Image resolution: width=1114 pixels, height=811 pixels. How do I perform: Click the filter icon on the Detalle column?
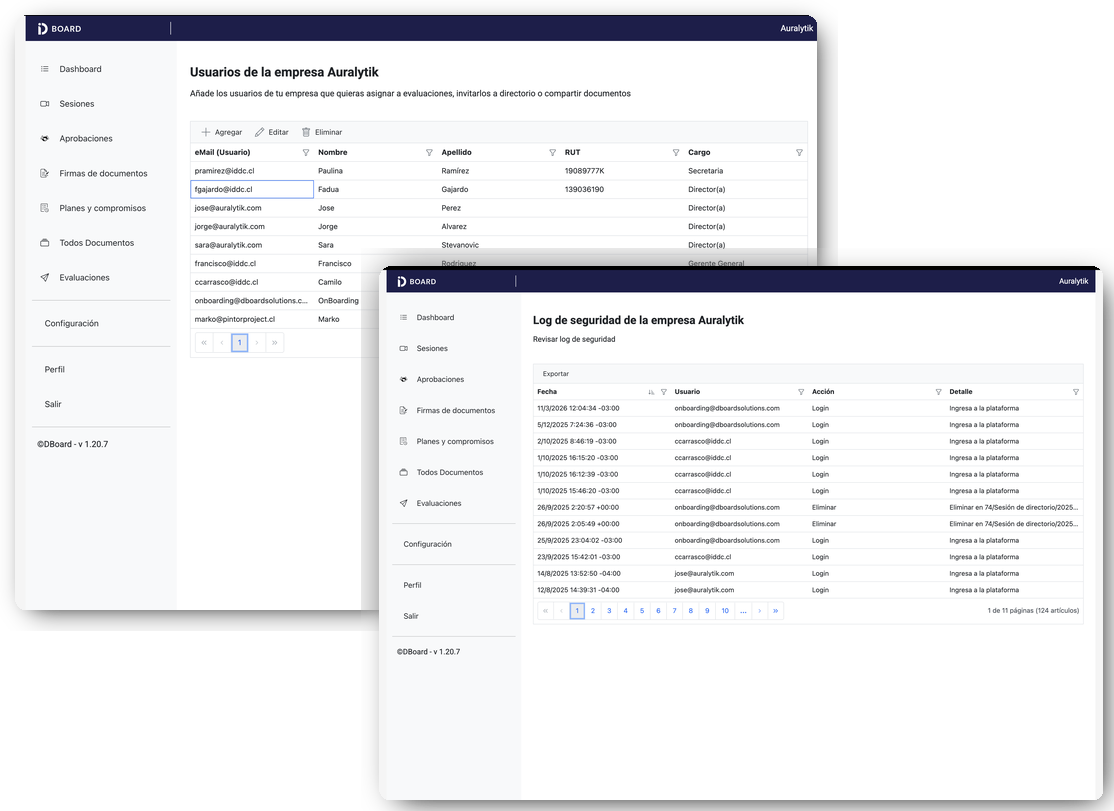coord(1076,392)
